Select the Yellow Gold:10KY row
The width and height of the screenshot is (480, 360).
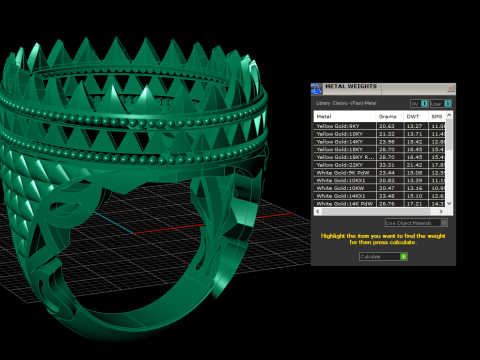pyautogui.click(x=379, y=134)
